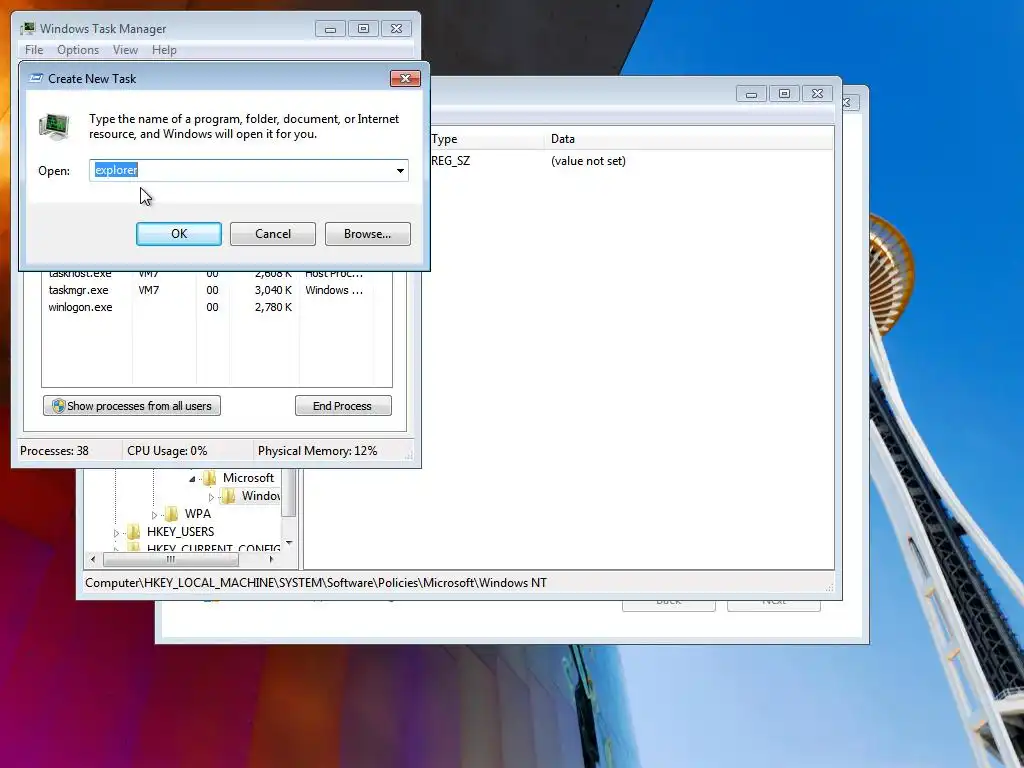Confirm with the OK button
Viewport: 1024px width, 768px height.
[x=179, y=234]
